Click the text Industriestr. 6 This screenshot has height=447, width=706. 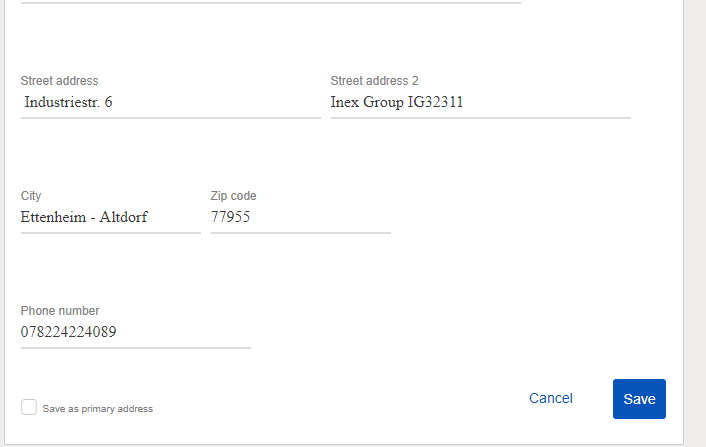pos(68,102)
